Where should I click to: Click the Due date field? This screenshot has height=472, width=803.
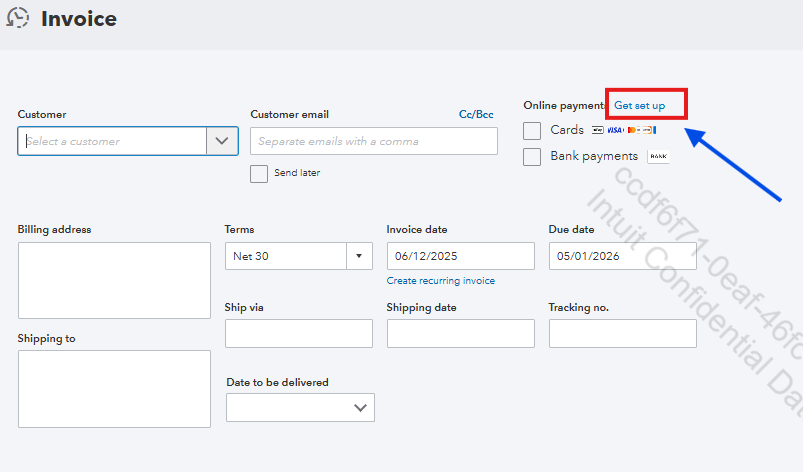tap(622, 256)
